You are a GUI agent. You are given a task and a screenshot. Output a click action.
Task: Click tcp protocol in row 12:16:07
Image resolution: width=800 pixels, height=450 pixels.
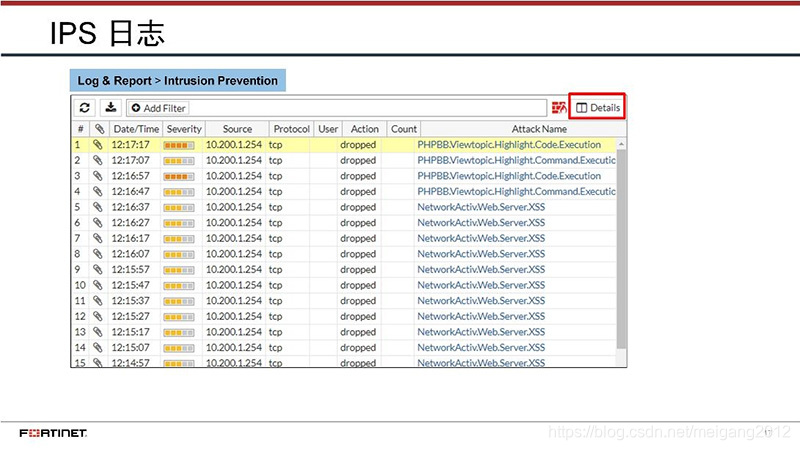pos(276,254)
